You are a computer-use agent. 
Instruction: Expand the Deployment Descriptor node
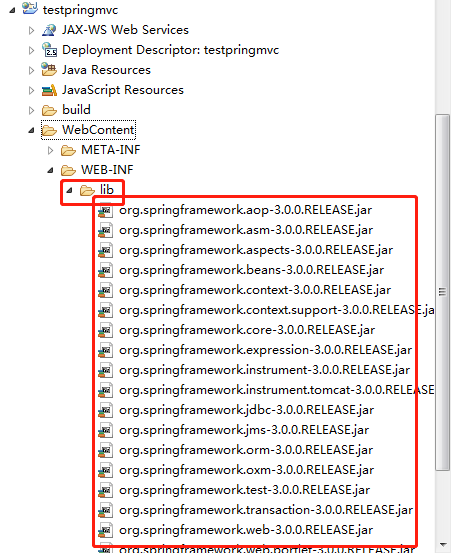tap(31, 50)
